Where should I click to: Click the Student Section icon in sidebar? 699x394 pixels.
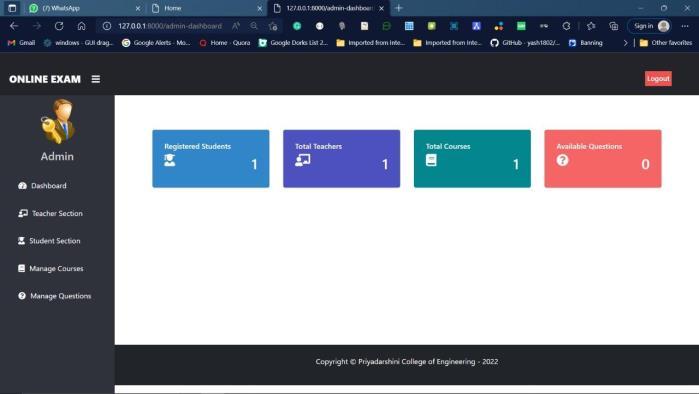21,241
